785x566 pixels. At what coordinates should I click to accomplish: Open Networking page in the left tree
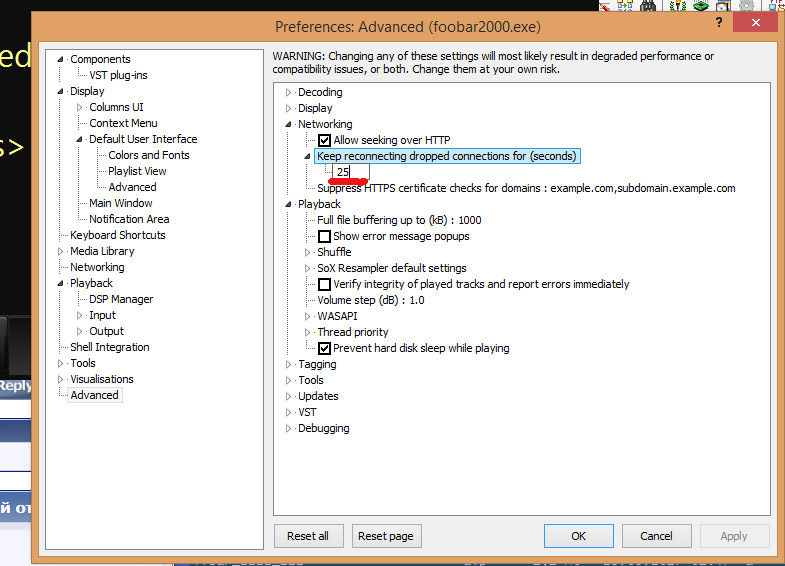click(97, 267)
